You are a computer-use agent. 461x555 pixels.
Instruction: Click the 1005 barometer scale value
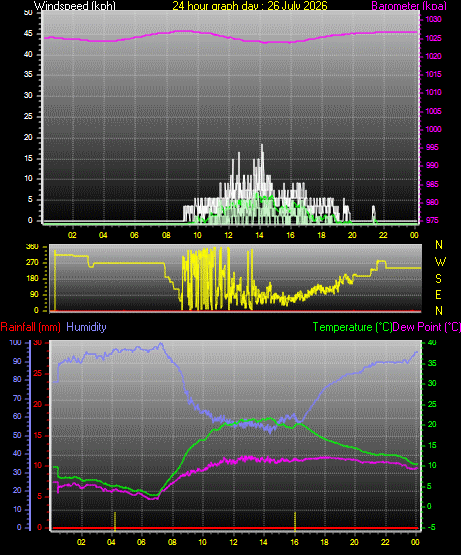click(x=433, y=111)
